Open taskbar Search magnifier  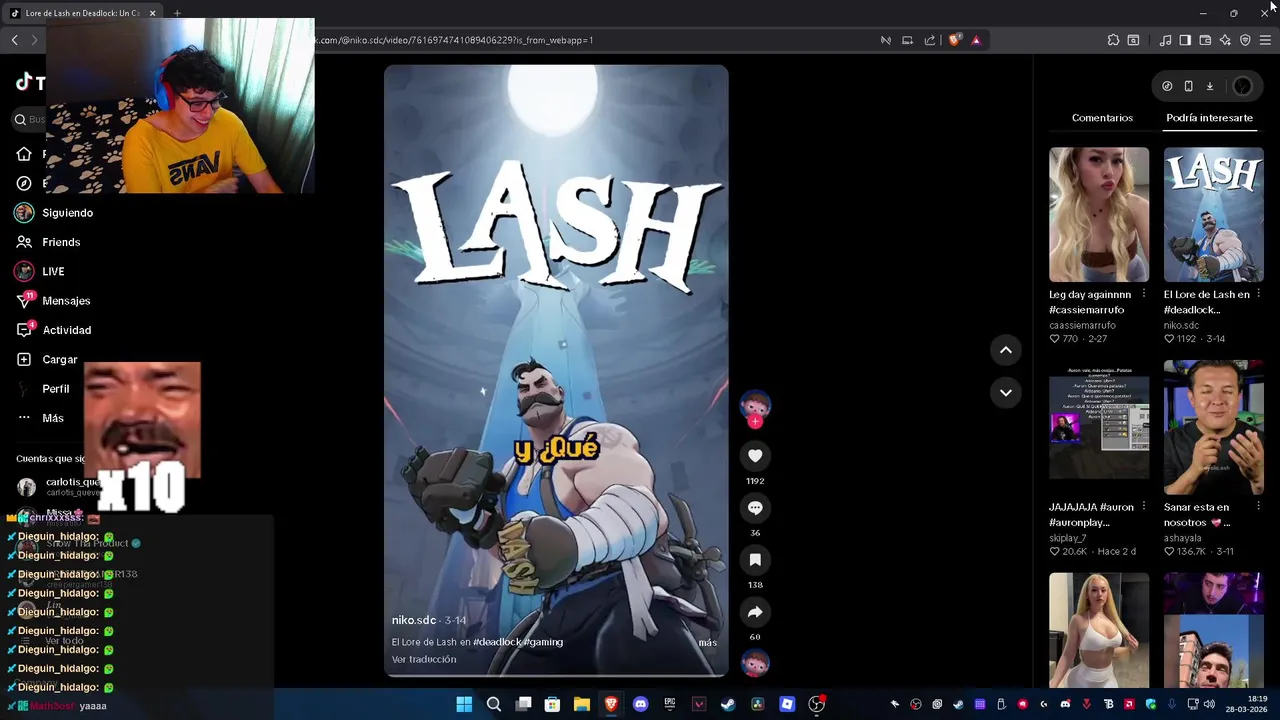494,704
